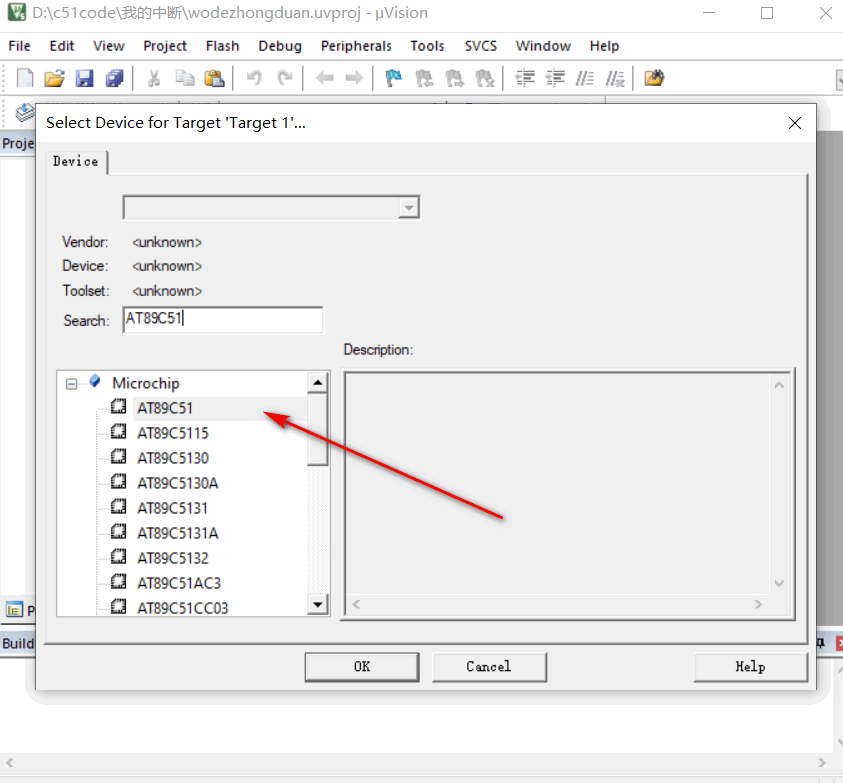Click the device list scroll up arrow

[318, 383]
